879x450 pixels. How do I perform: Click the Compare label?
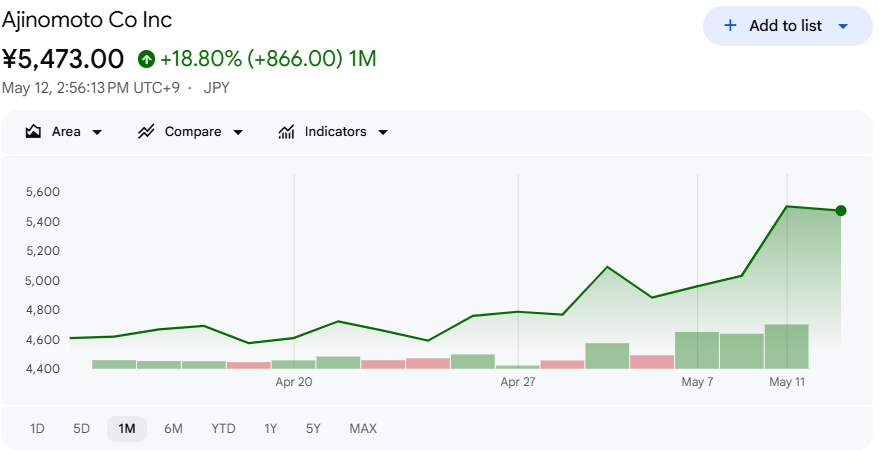[193, 132]
